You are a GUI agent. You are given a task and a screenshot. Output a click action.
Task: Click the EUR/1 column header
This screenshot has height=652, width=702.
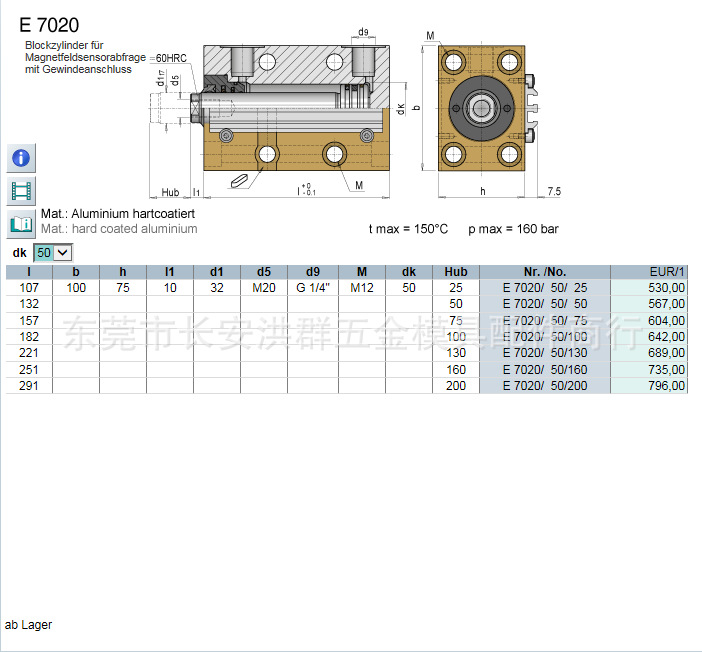click(649, 272)
